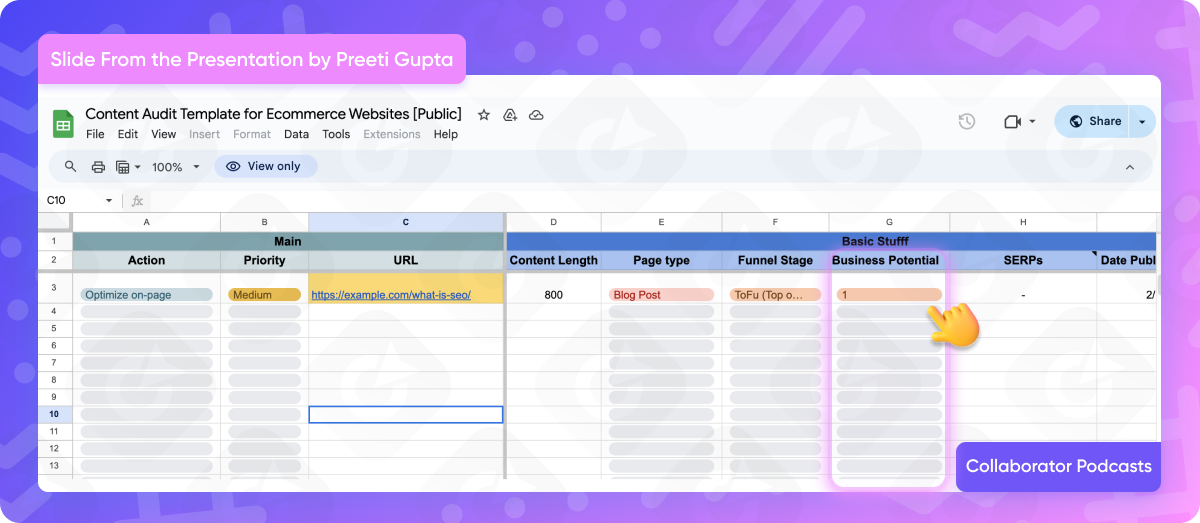Print the spreadsheet using printer icon
1200x523 pixels.
pyautogui.click(x=98, y=167)
